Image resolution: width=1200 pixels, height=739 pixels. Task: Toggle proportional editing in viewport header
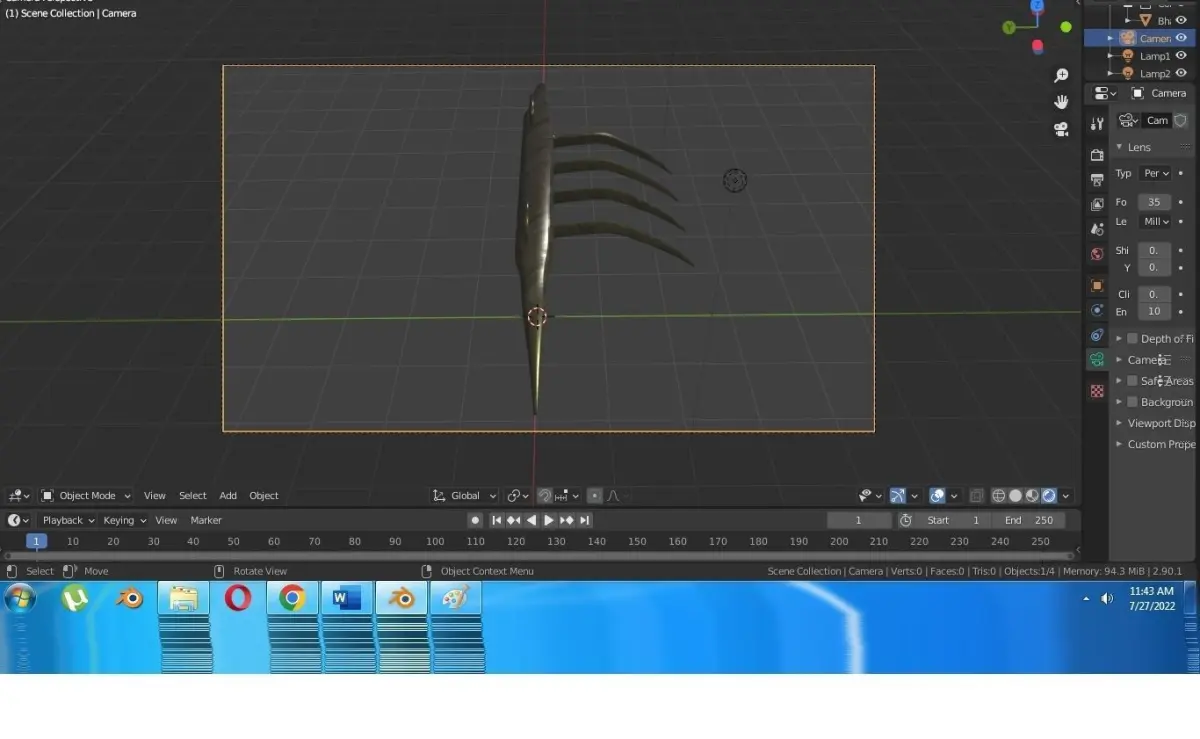594,496
